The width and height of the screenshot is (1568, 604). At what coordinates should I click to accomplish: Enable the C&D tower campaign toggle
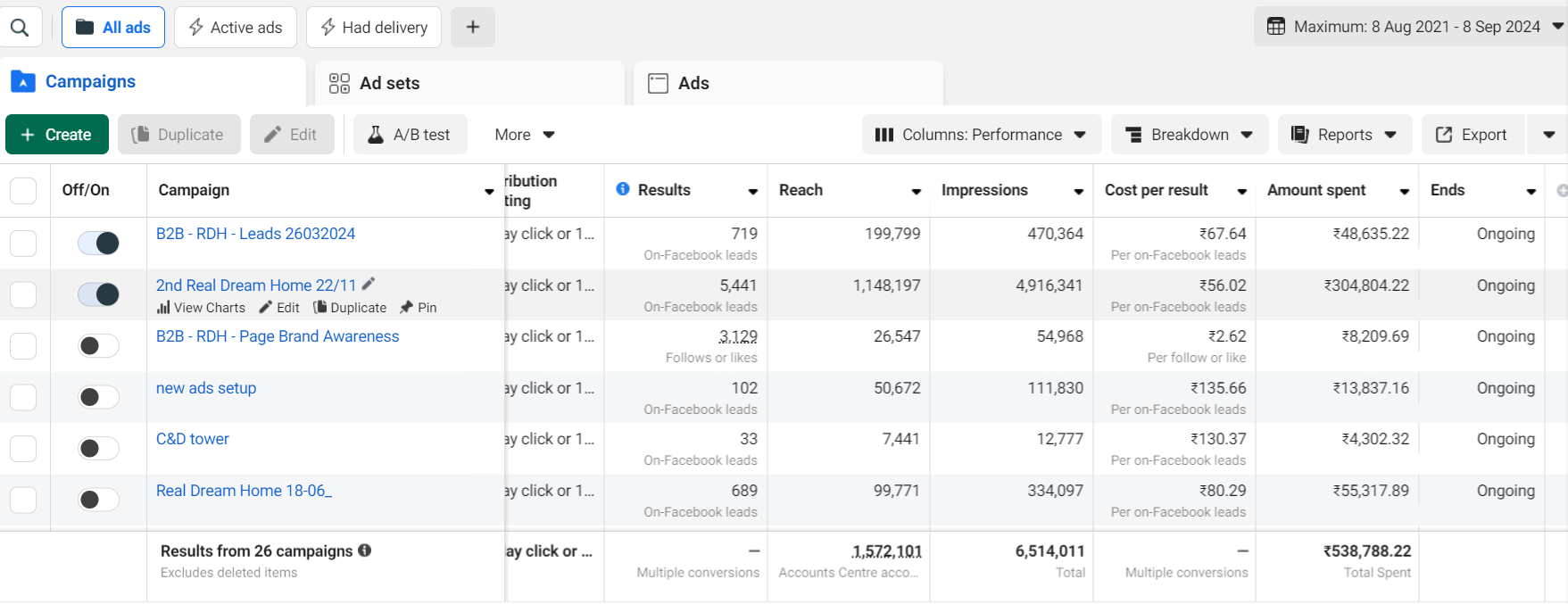click(x=98, y=448)
